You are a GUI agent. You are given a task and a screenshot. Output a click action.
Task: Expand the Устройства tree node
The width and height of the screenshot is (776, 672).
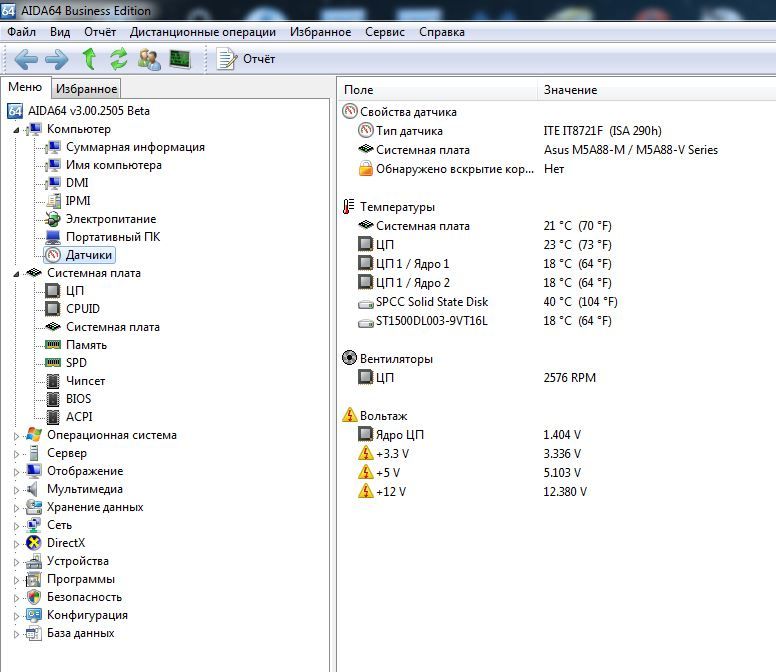(x=16, y=562)
